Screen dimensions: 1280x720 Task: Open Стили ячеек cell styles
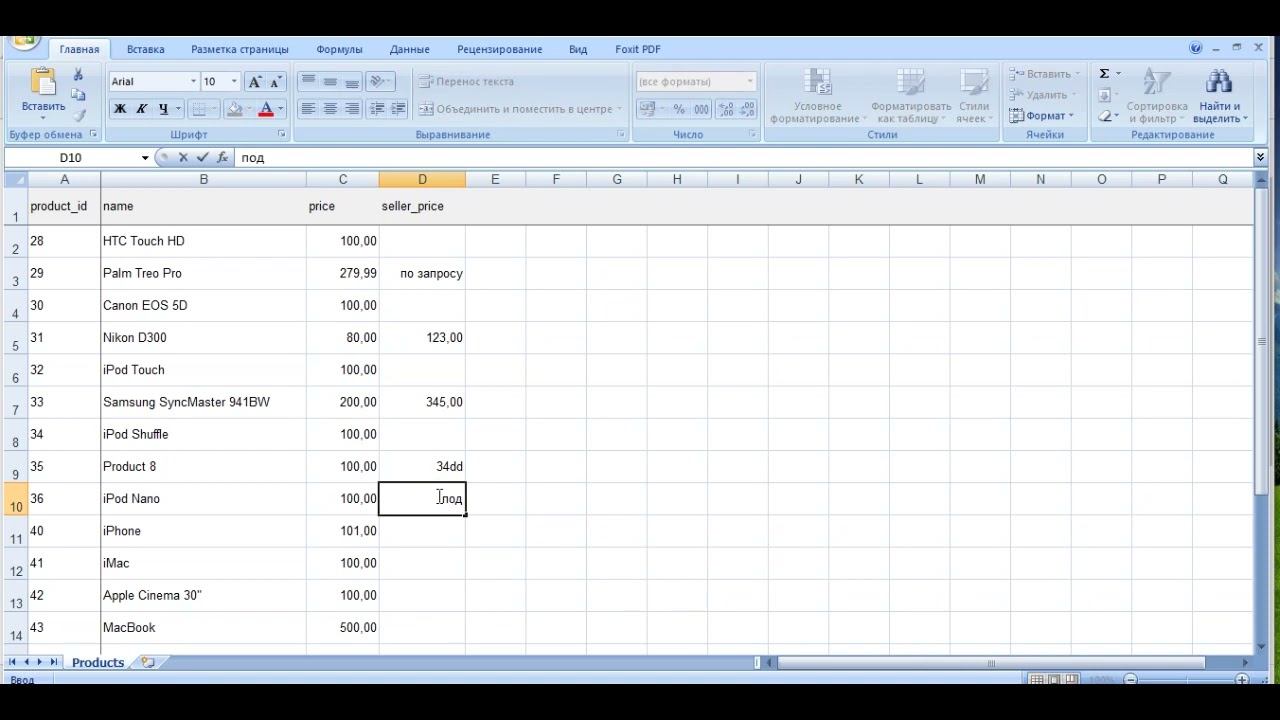coord(973,97)
